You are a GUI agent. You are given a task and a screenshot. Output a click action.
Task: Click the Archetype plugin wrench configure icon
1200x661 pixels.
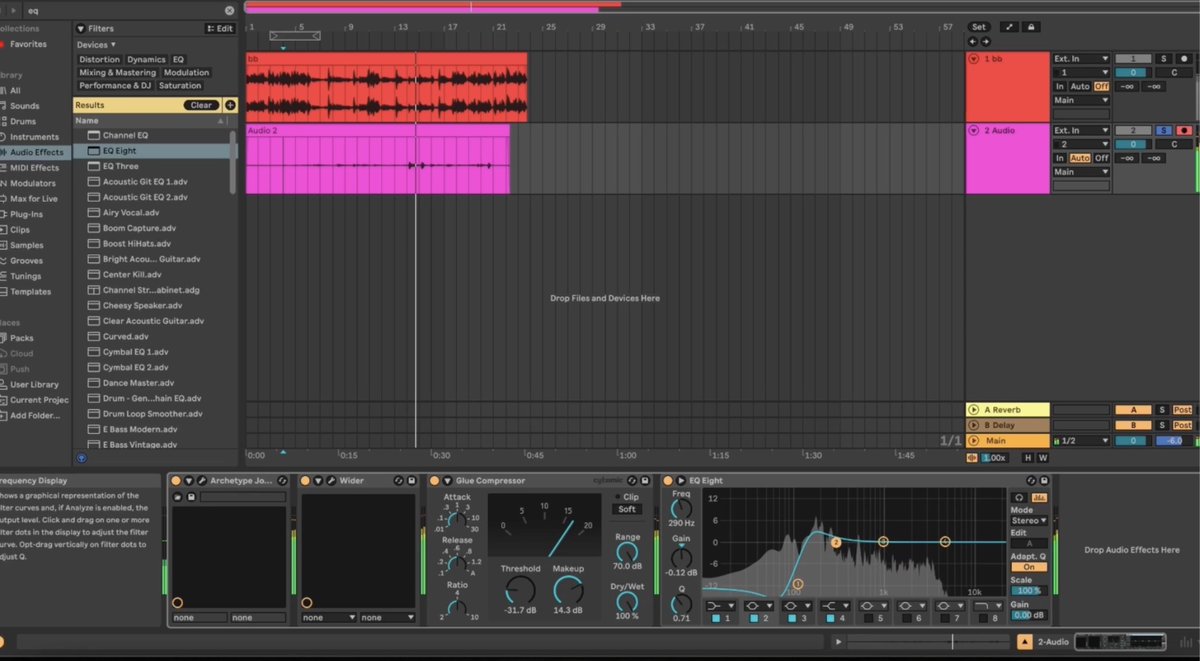click(202, 481)
